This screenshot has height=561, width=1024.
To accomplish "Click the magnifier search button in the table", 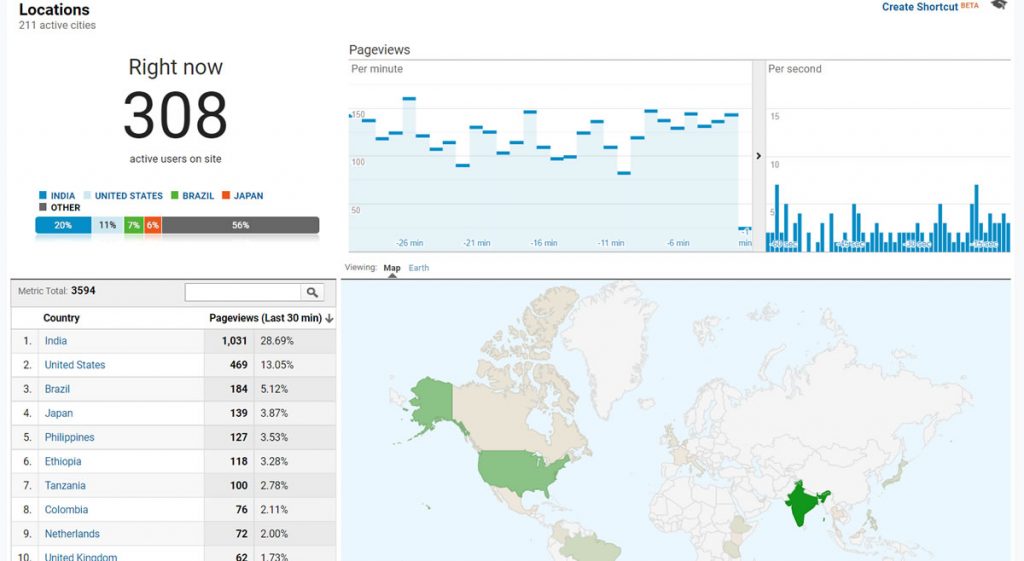I will [x=313, y=292].
